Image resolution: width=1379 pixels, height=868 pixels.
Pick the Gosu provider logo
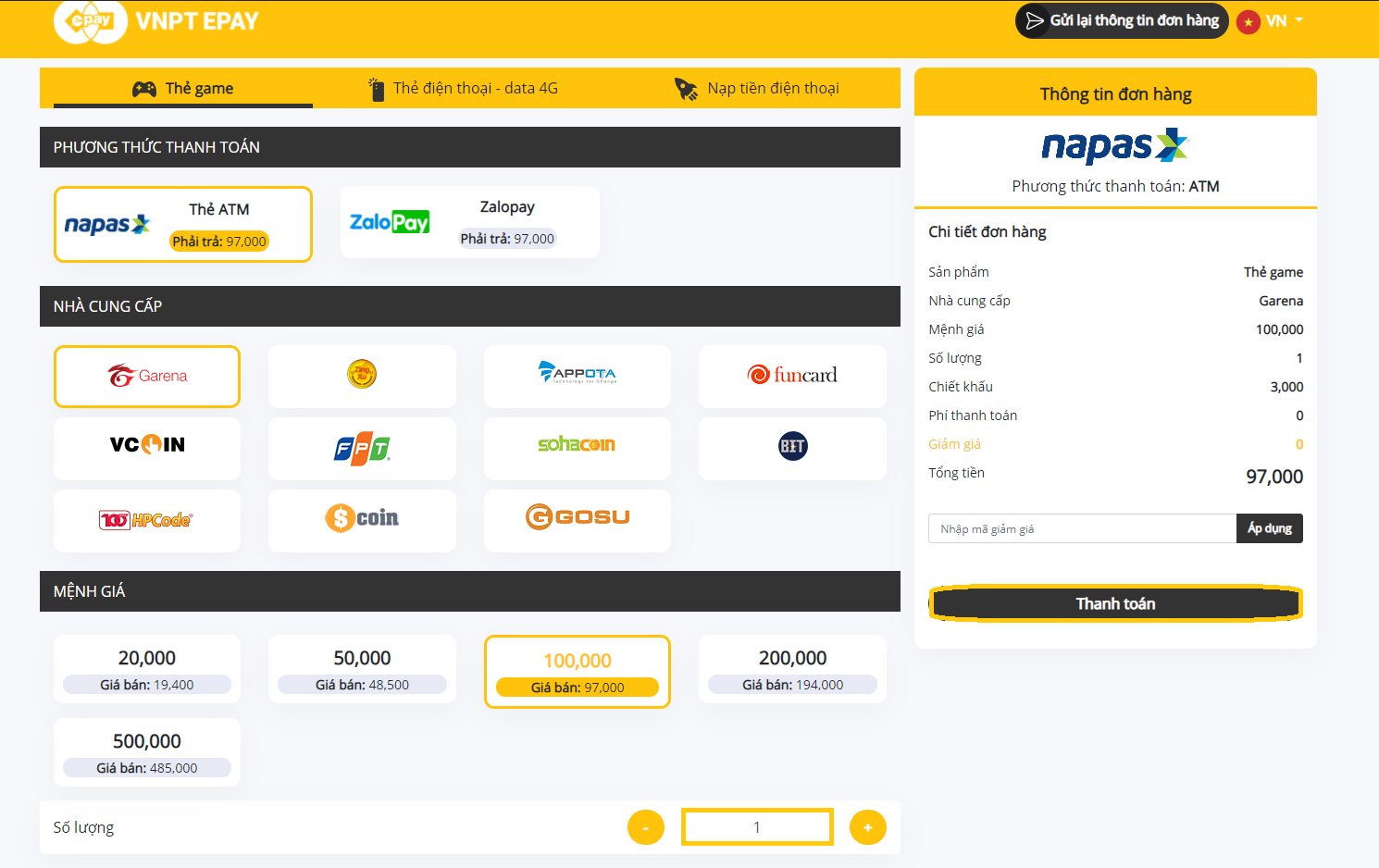pyautogui.click(x=577, y=517)
